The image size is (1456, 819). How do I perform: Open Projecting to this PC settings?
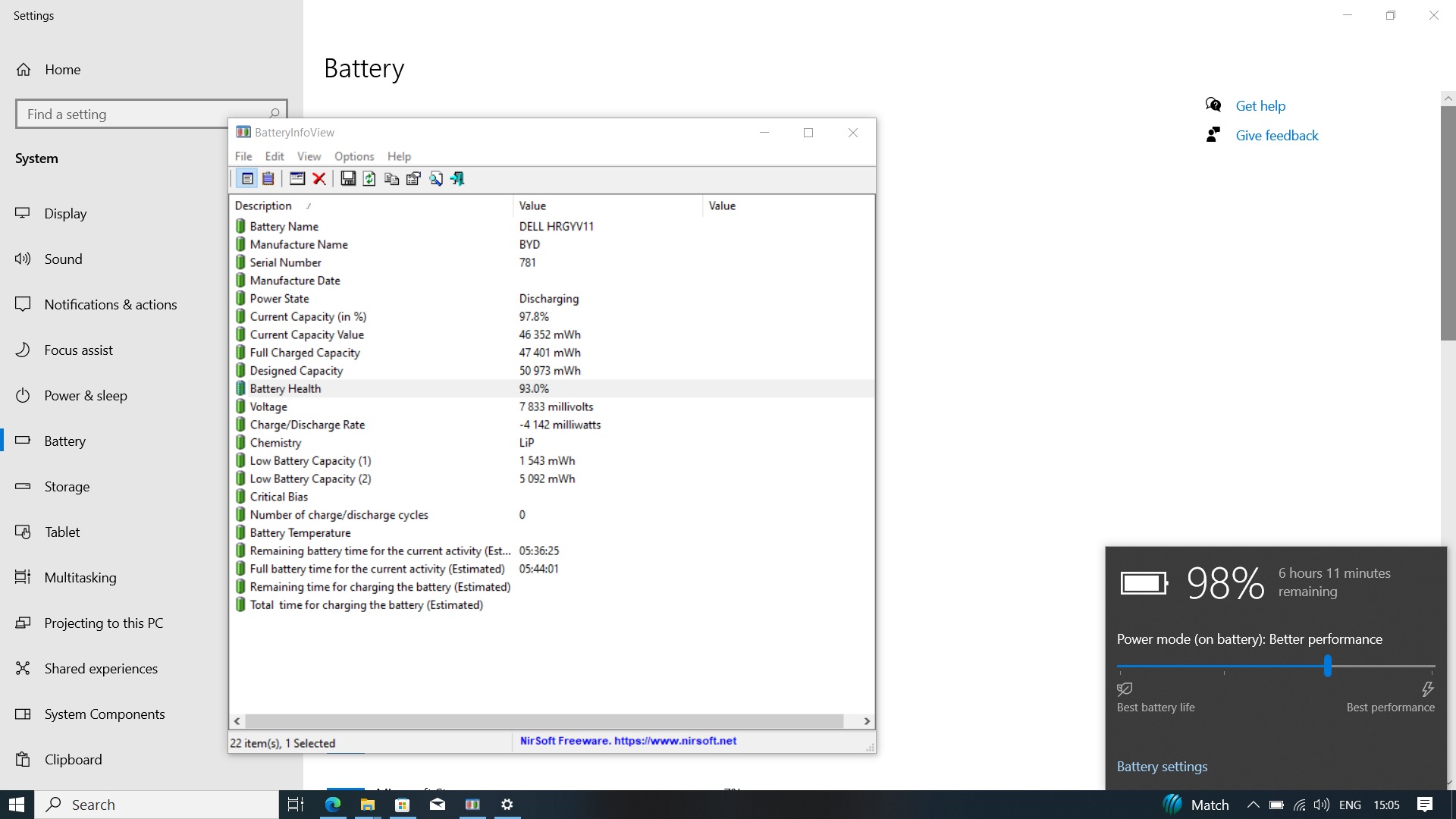104,623
